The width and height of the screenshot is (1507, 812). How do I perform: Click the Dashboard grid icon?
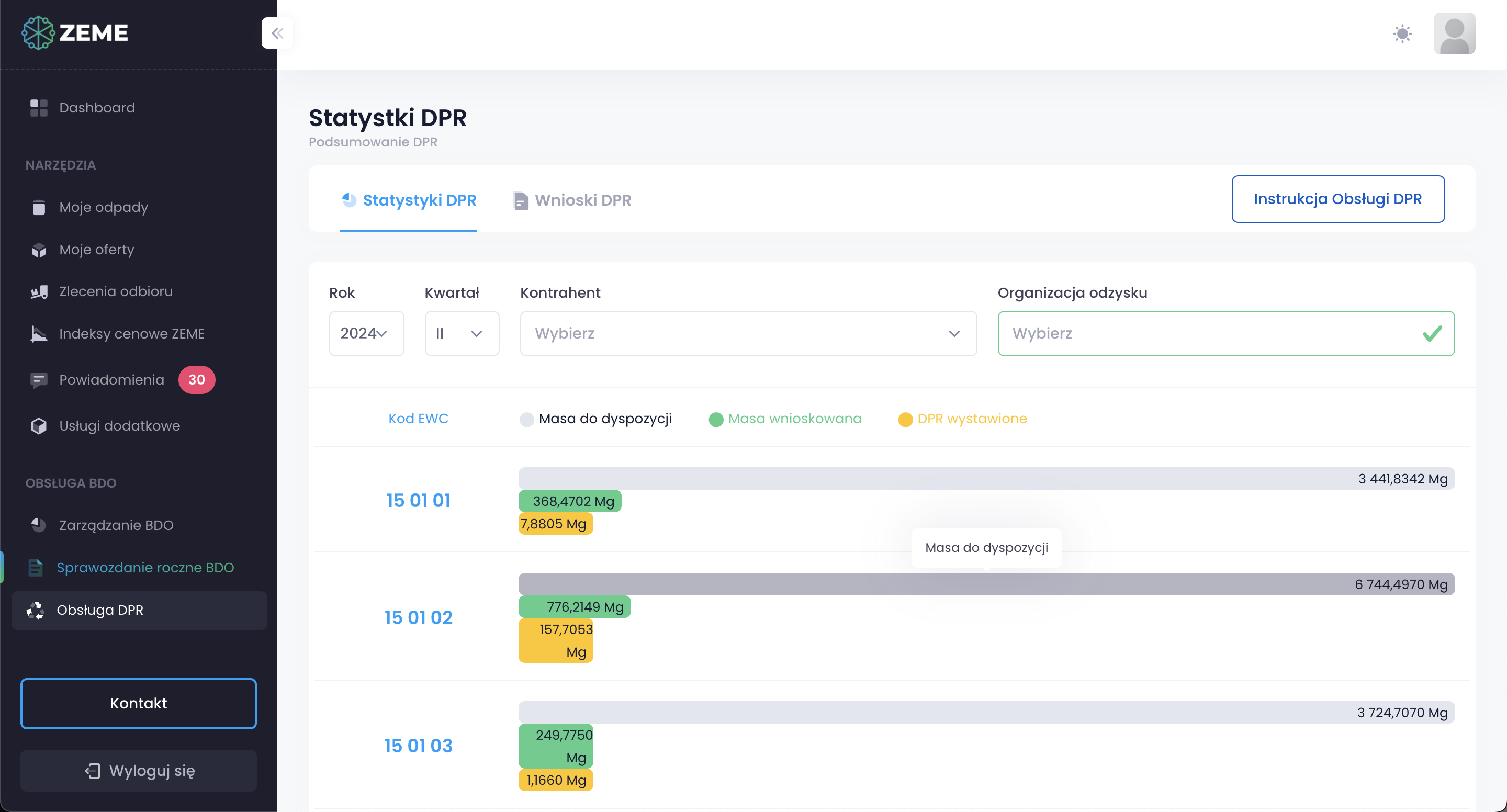(39, 108)
